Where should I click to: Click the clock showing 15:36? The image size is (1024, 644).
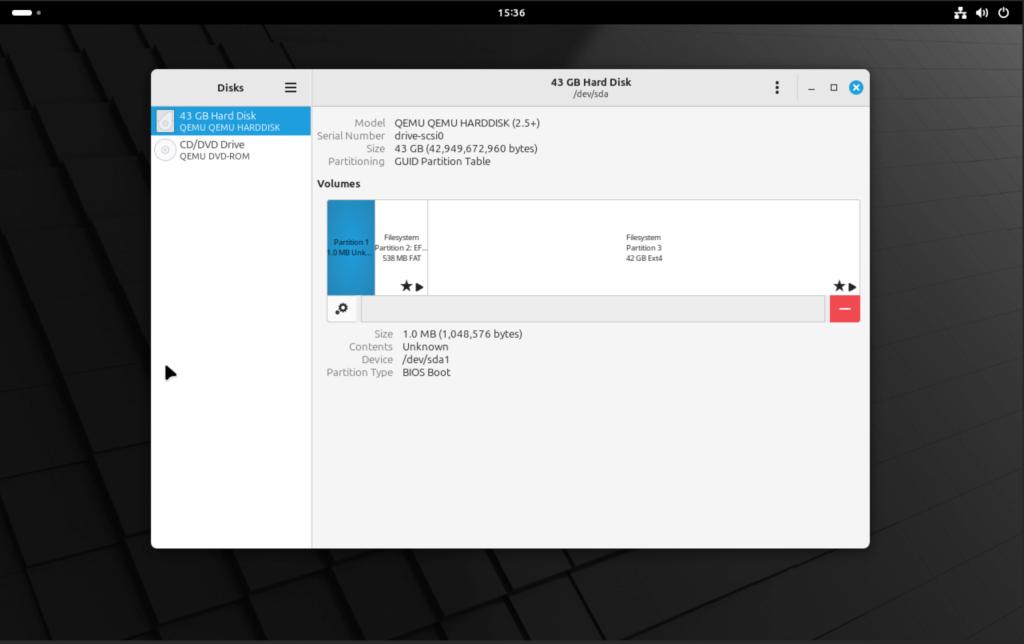click(511, 13)
